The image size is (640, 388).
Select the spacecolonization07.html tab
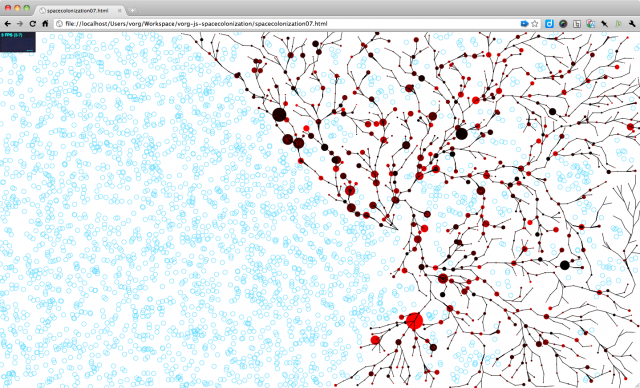pos(80,11)
